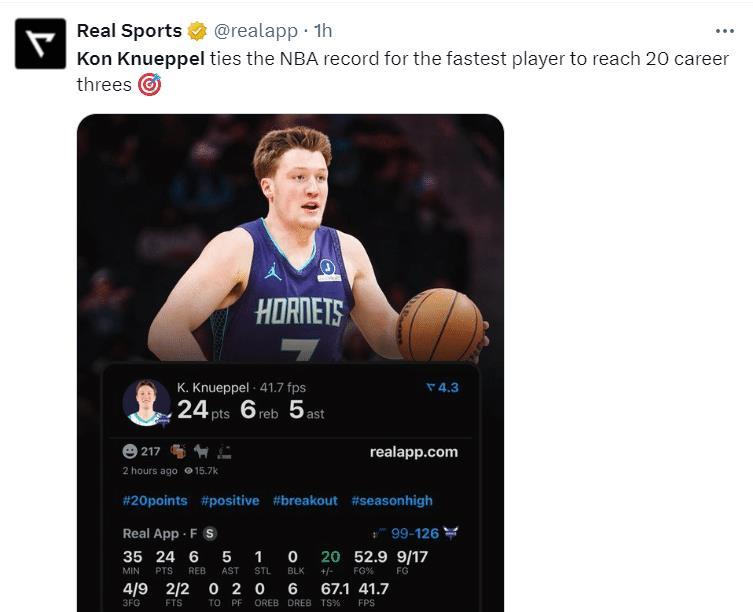Open the Real Sports profile avatar

click(x=40, y=43)
